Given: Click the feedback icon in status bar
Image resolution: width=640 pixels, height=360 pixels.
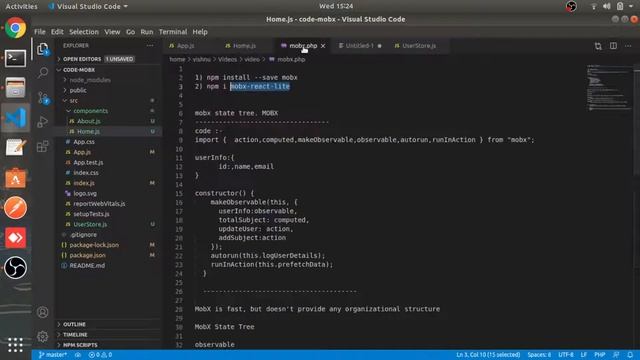Looking at the screenshot, I should pyautogui.click(x=616, y=355).
